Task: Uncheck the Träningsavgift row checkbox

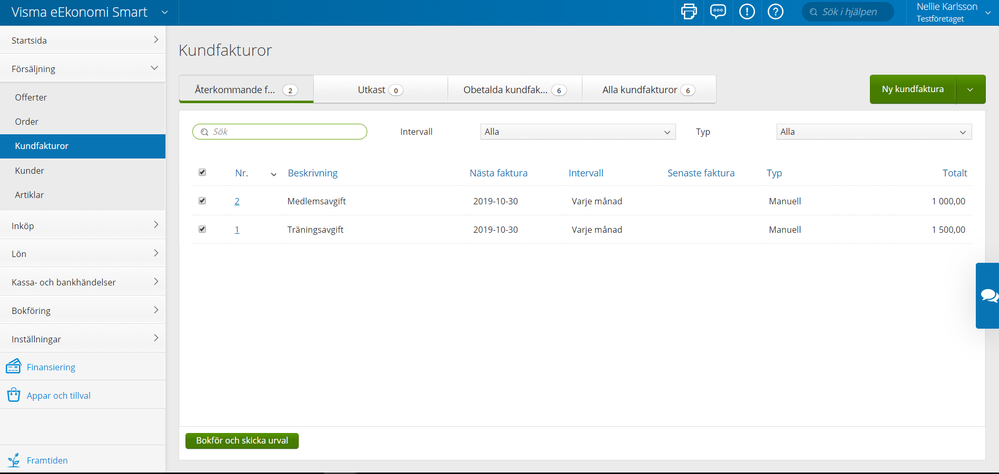Action: 203,229
